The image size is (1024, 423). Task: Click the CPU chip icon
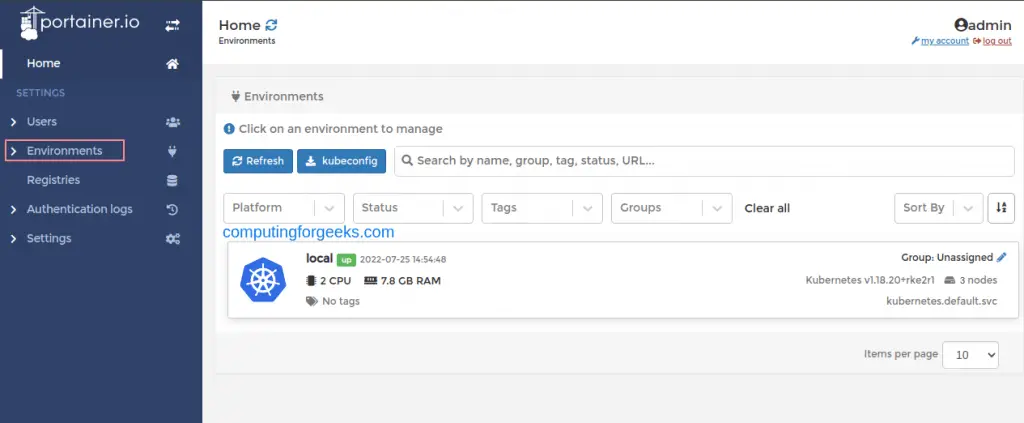click(x=311, y=281)
